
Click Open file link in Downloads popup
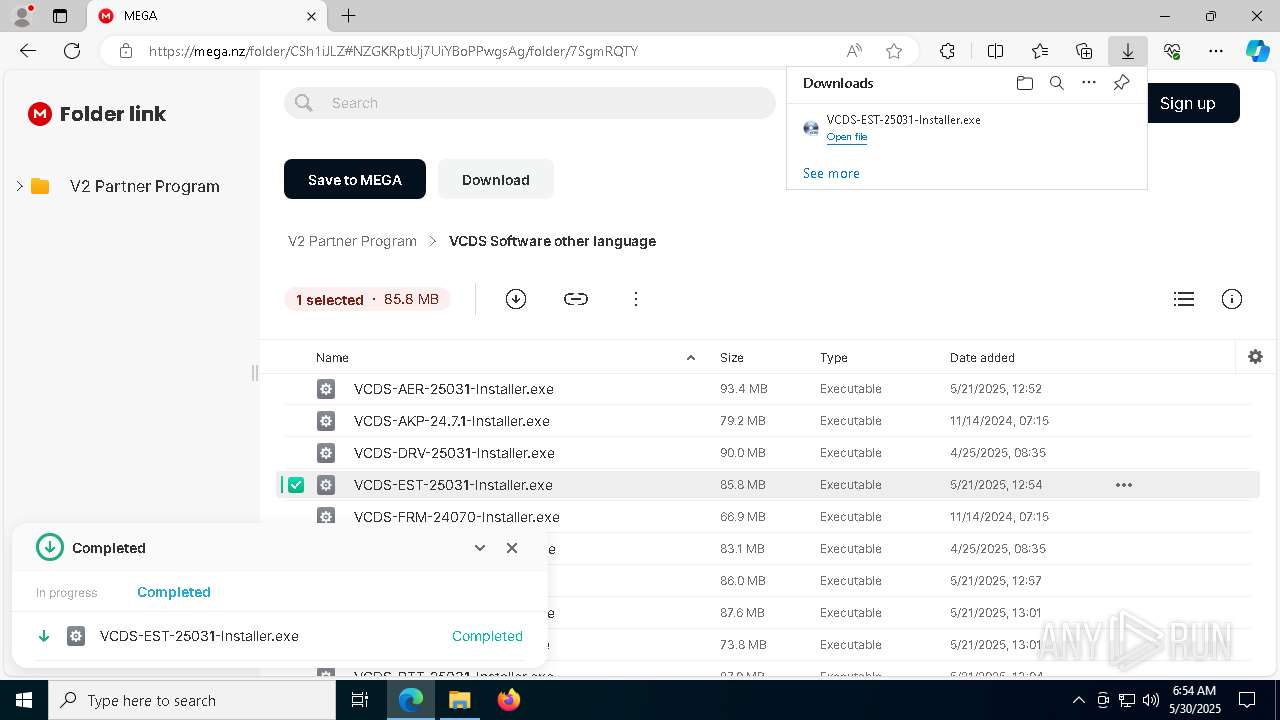847,137
